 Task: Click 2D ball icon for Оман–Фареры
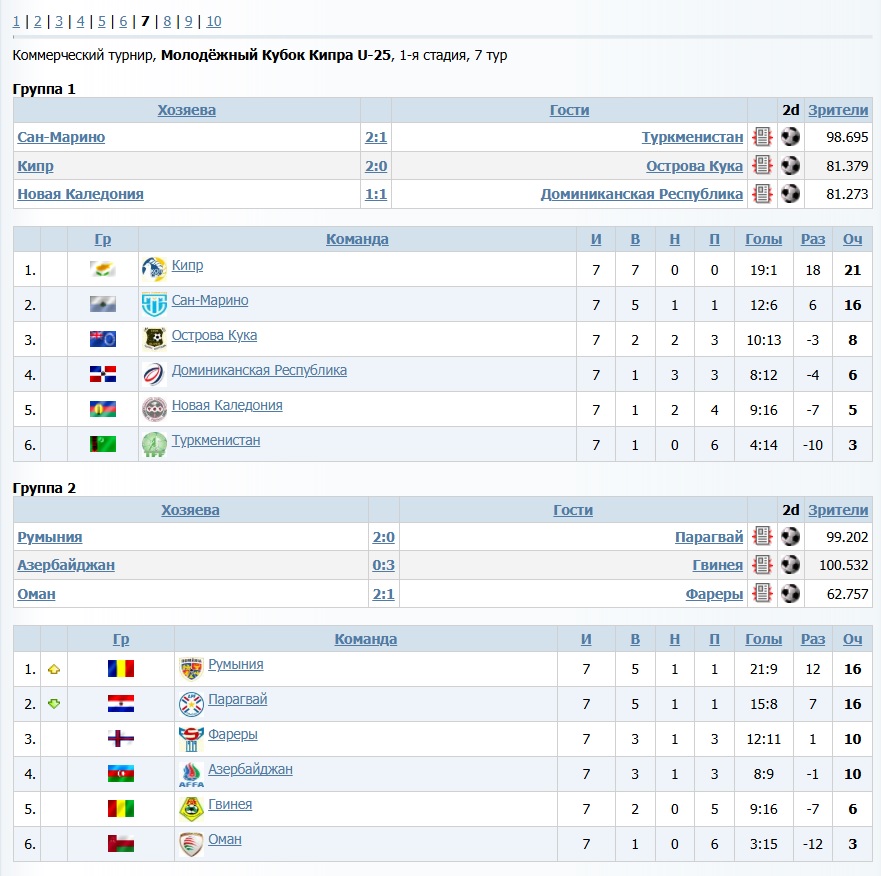(790, 593)
